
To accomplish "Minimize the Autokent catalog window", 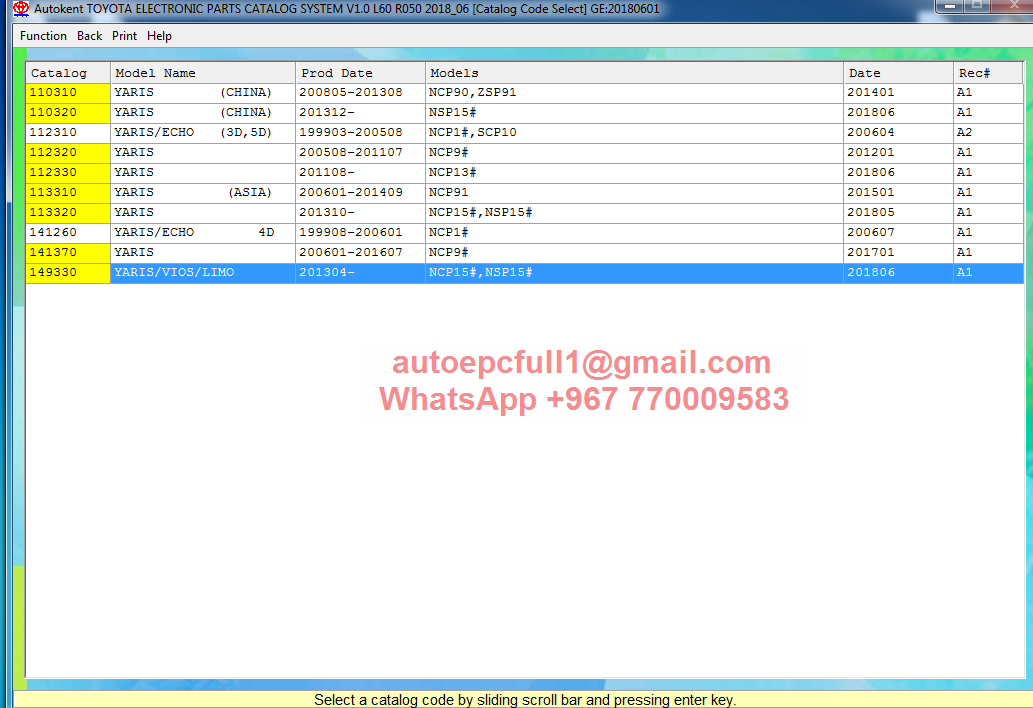I will click(949, 5).
